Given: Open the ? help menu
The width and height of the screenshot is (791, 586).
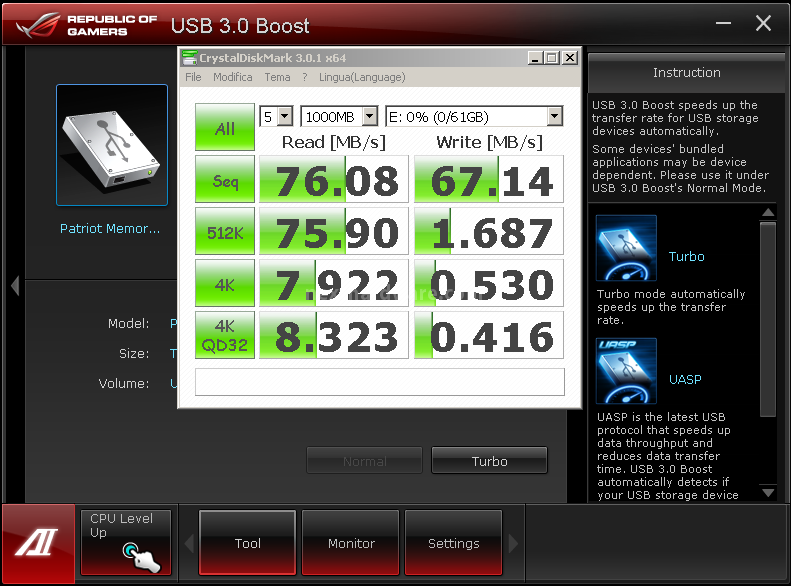Looking at the screenshot, I should tap(305, 77).
